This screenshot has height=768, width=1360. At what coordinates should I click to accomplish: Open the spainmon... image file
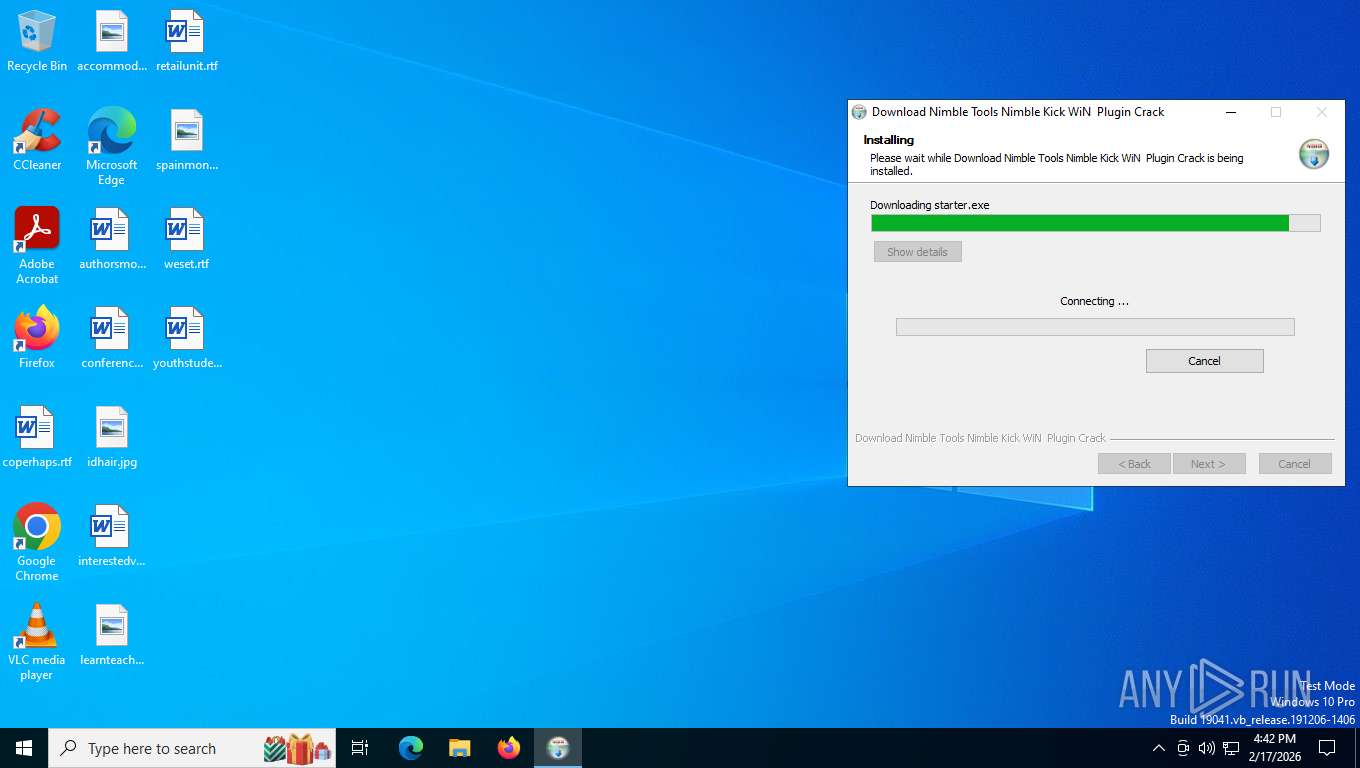[x=186, y=141]
